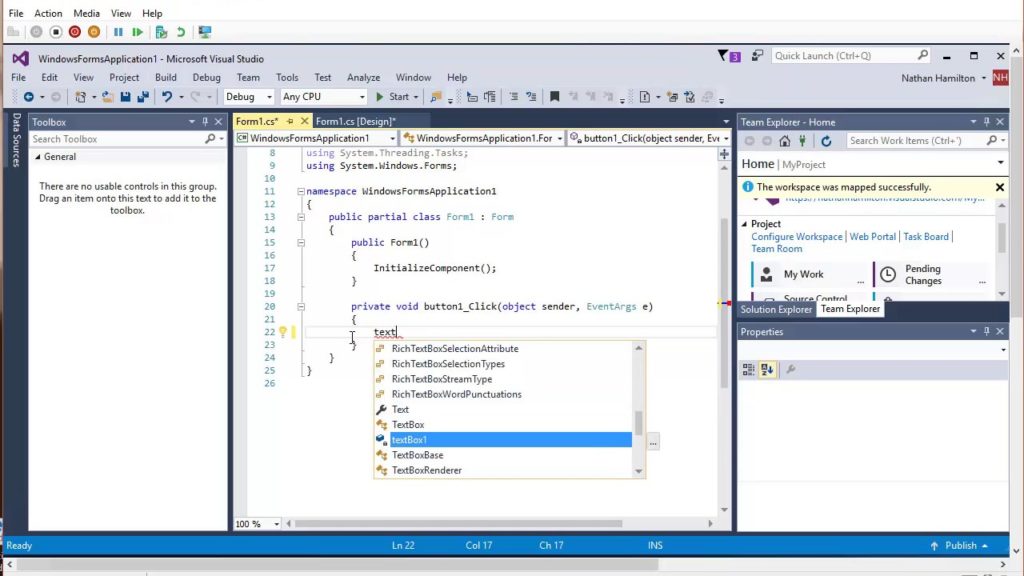Switch to Form1.cs [Design] tab
This screenshot has height=576, width=1024.
tap(356, 121)
